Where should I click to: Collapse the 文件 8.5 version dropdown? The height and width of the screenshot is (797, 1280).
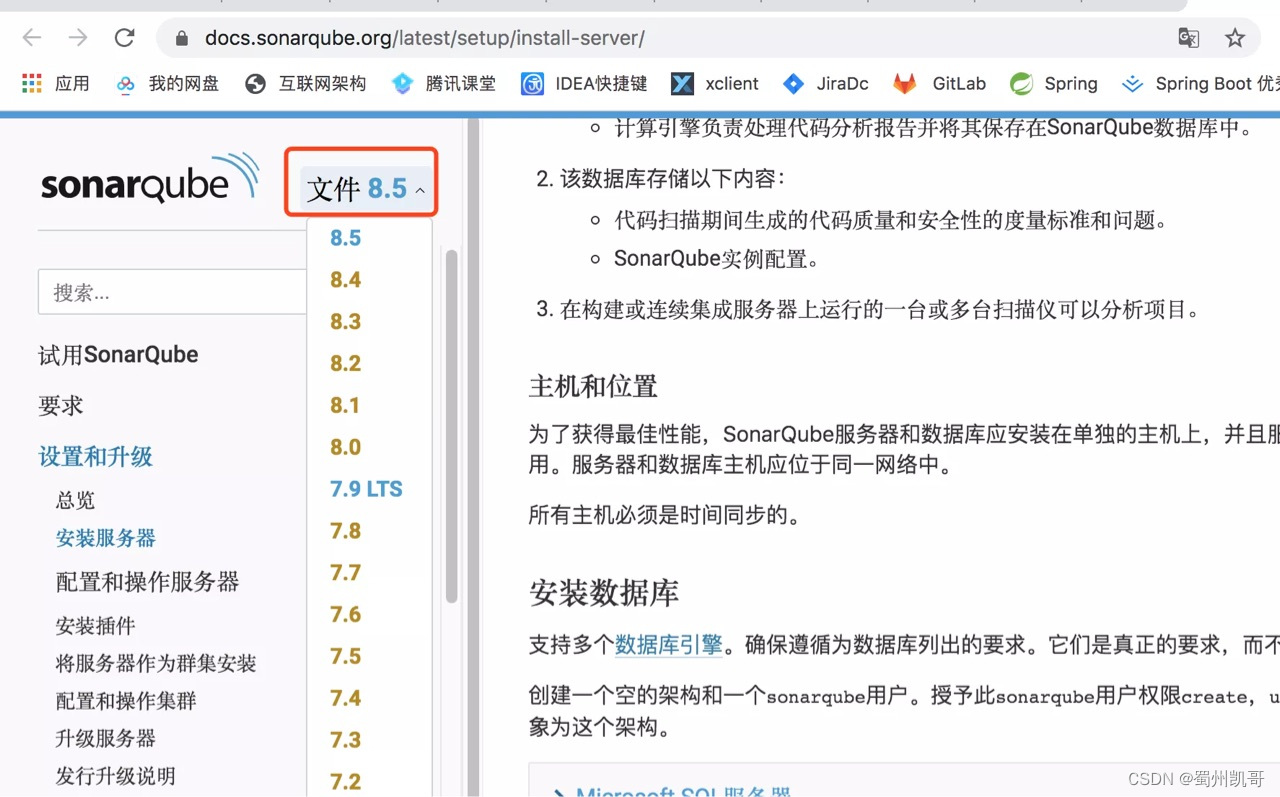tap(366, 188)
